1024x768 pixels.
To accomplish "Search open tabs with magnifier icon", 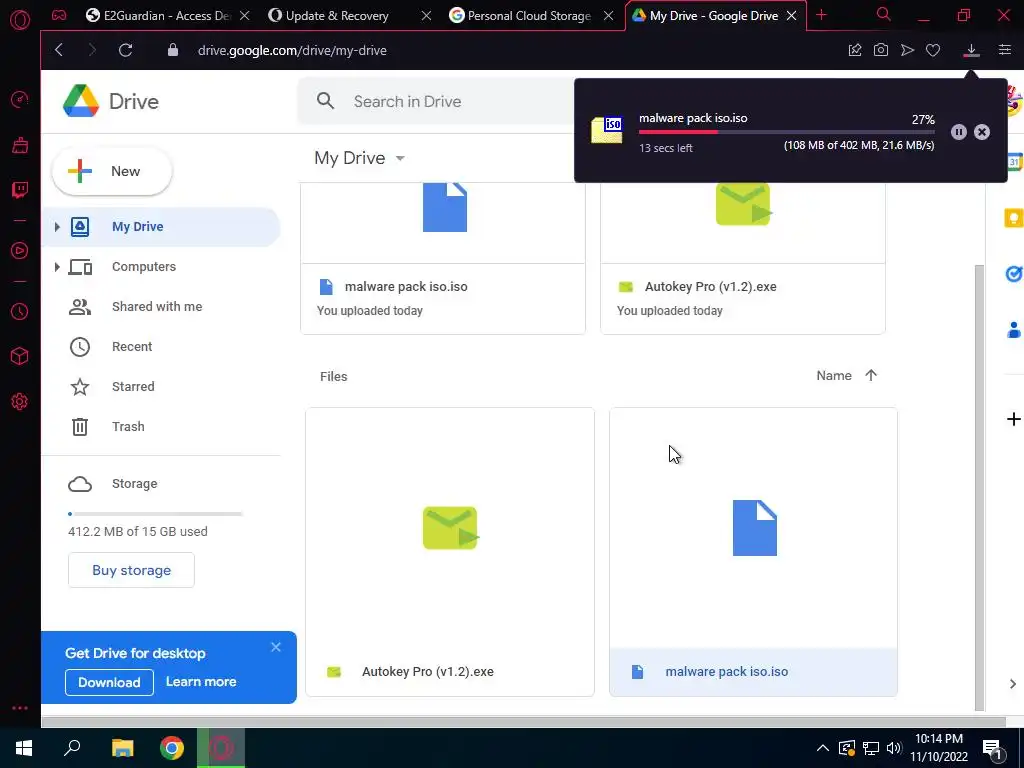I will coord(884,14).
